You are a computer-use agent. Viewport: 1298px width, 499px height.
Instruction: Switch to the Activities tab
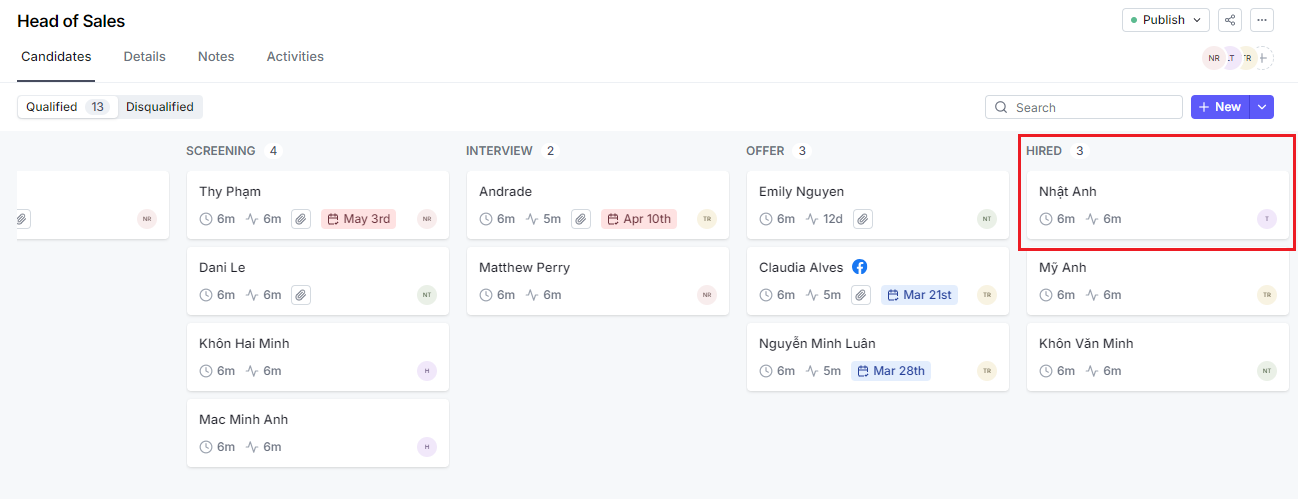click(295, 57)
